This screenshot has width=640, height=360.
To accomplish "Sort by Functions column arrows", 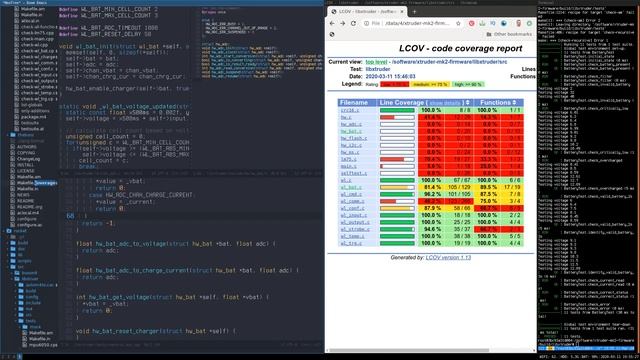I will (x=514, y=102).
